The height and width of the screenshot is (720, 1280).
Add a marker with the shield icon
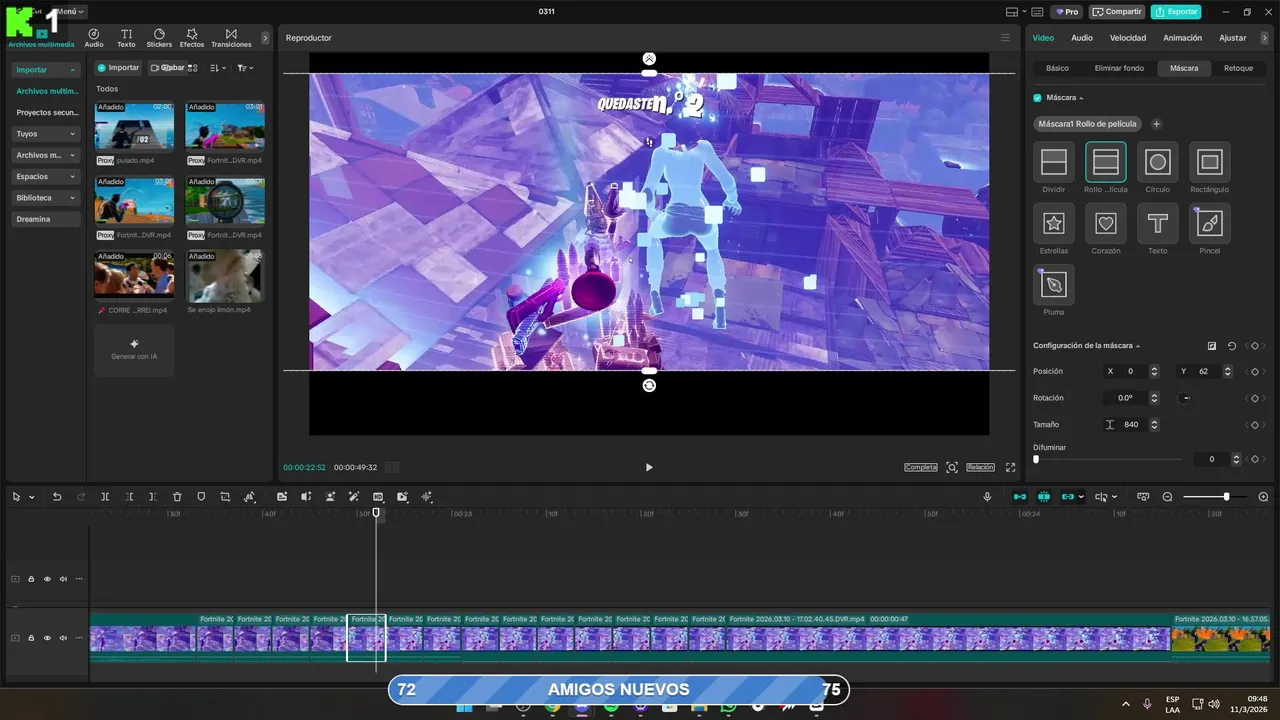[x=201, y=497]
